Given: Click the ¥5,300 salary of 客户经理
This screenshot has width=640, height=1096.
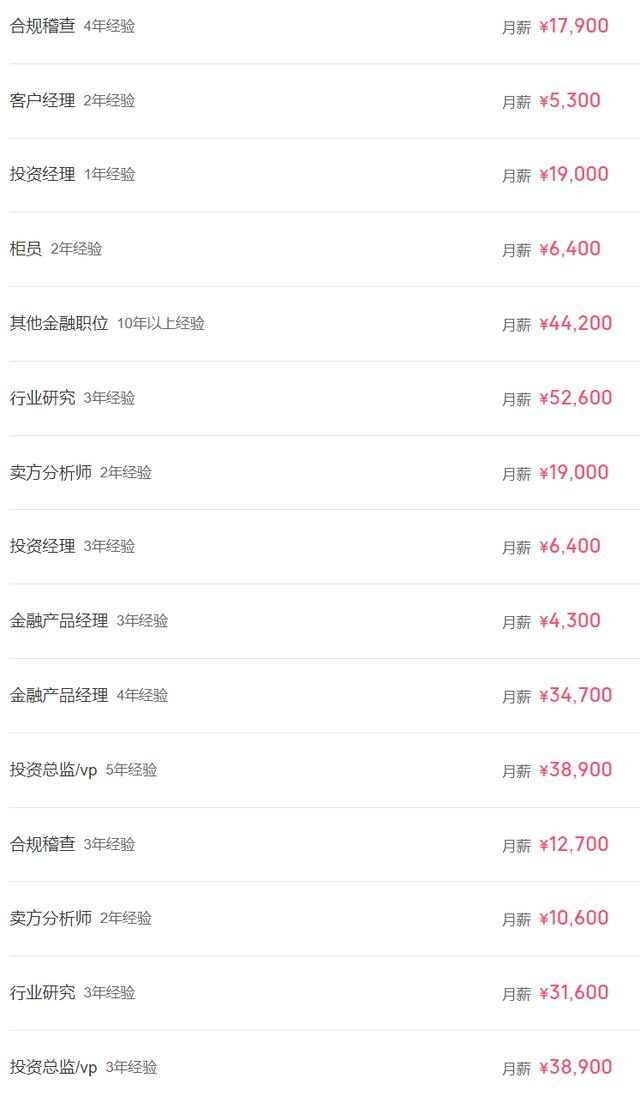Looking at the screenshot, I should [569, 100].
